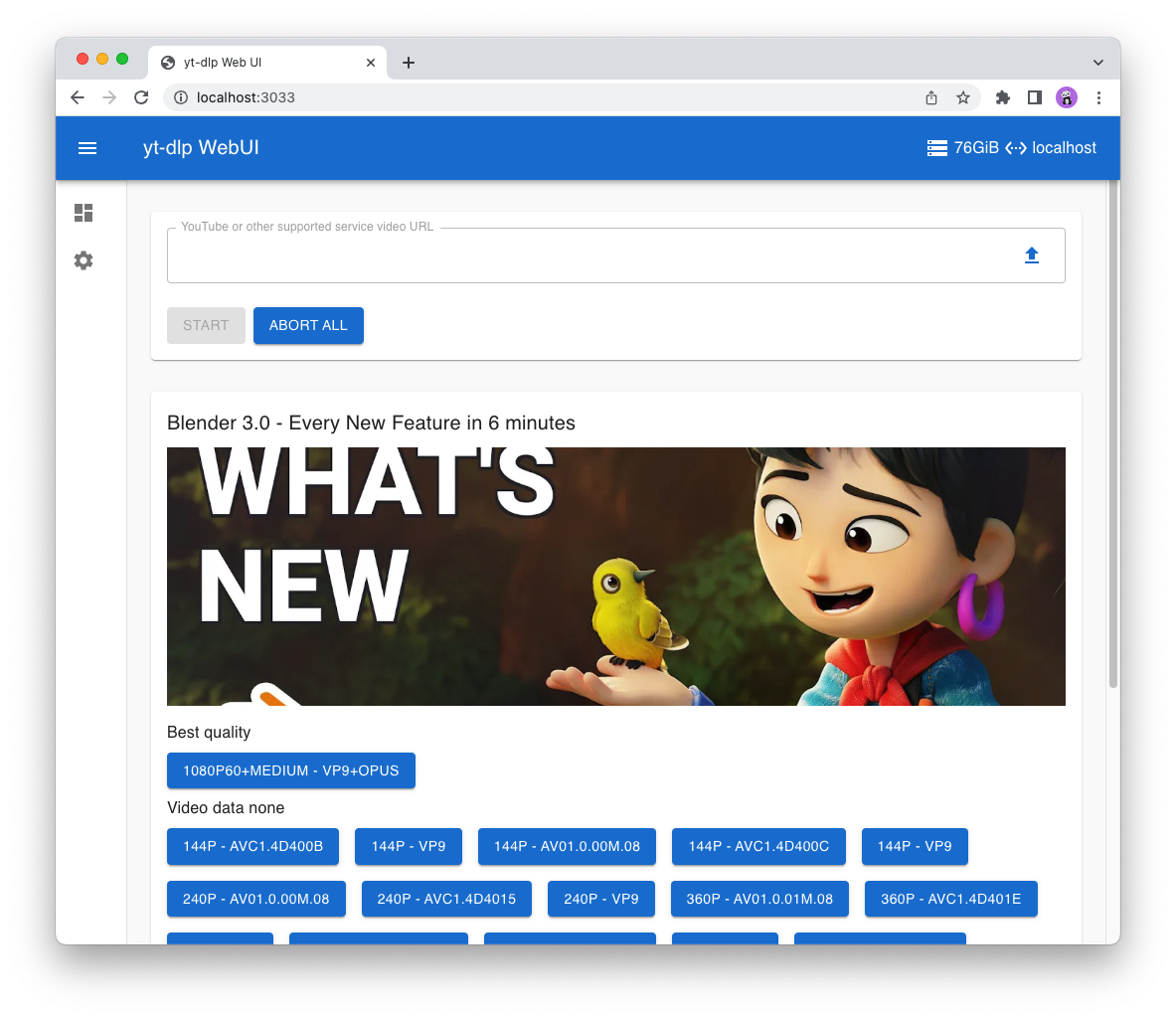Click the ABORT ALL button
The height and width of the screenshot is (1018, 1176).
click(308, 325)
